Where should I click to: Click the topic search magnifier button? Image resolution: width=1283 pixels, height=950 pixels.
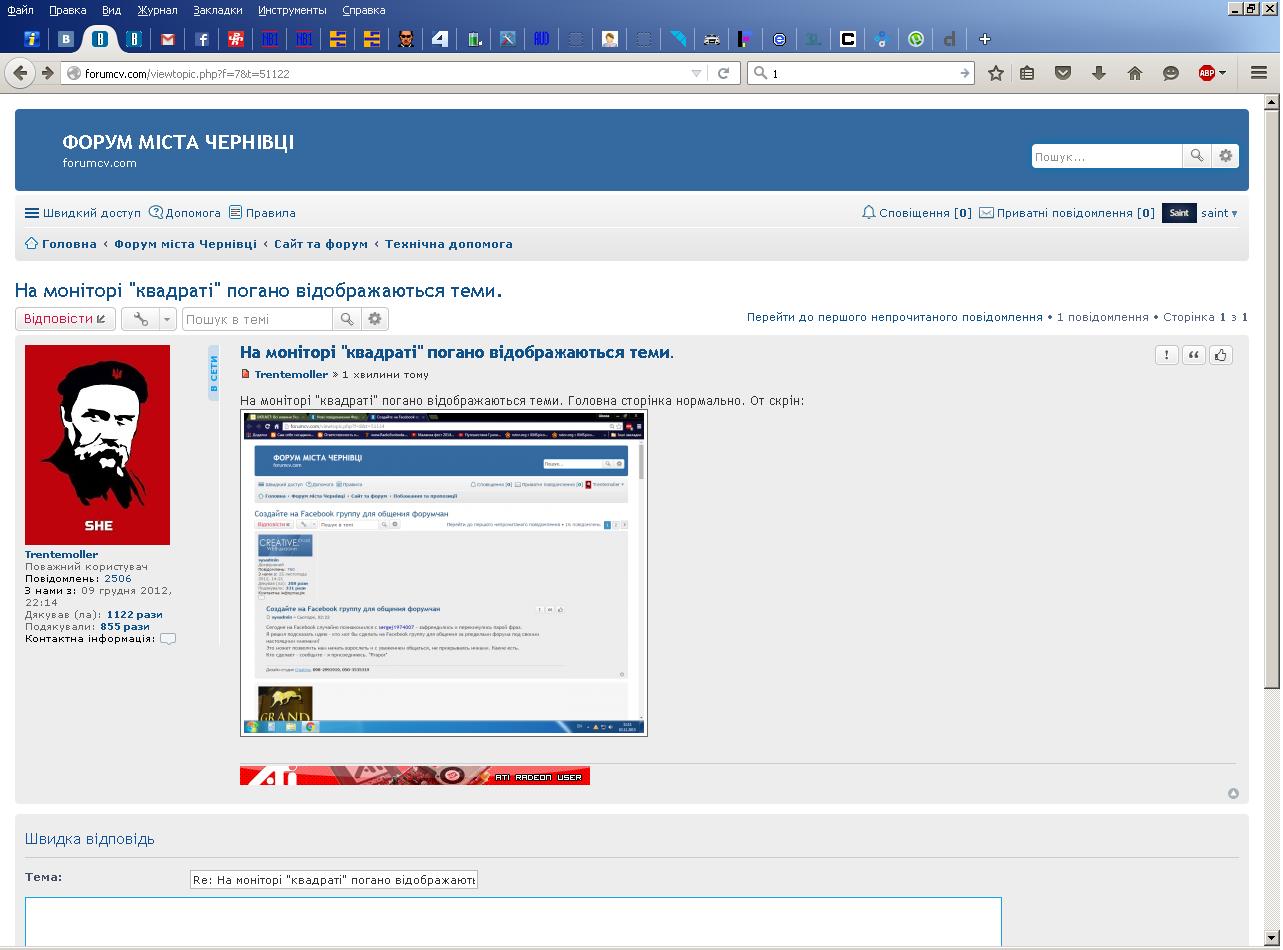[346, 319]
